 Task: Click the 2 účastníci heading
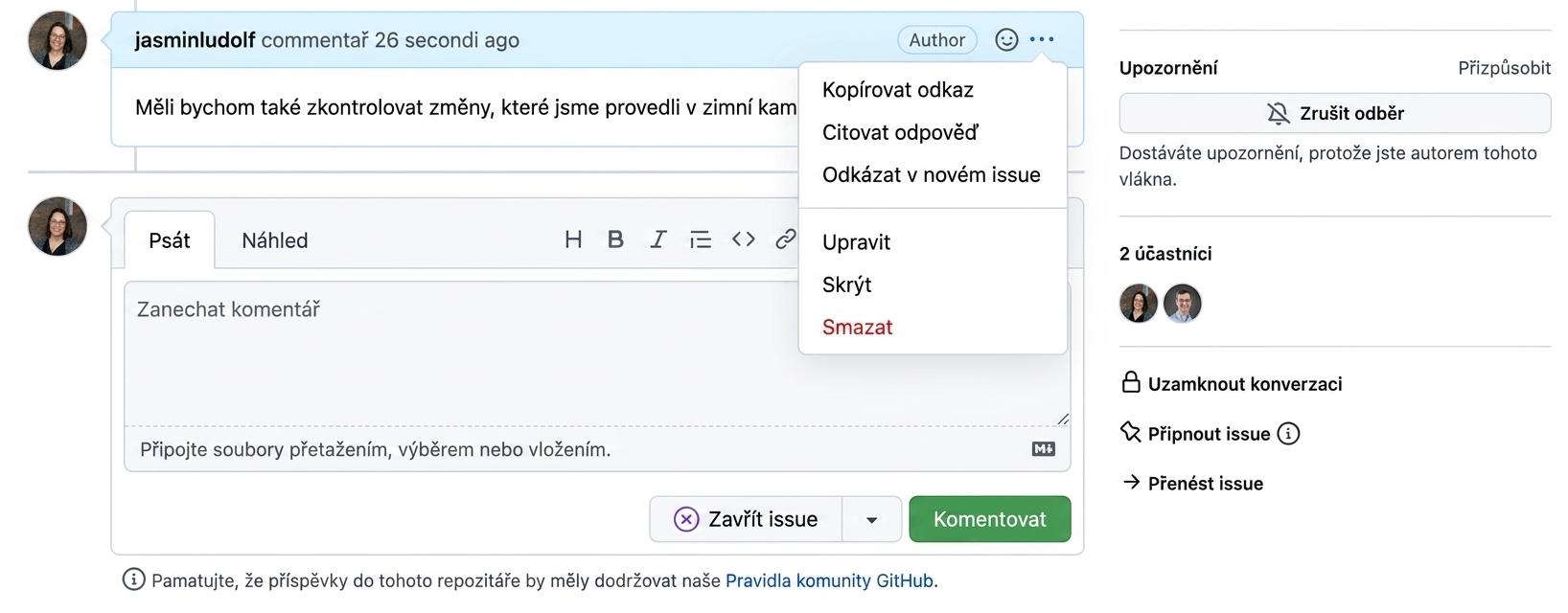point(1165,254)
